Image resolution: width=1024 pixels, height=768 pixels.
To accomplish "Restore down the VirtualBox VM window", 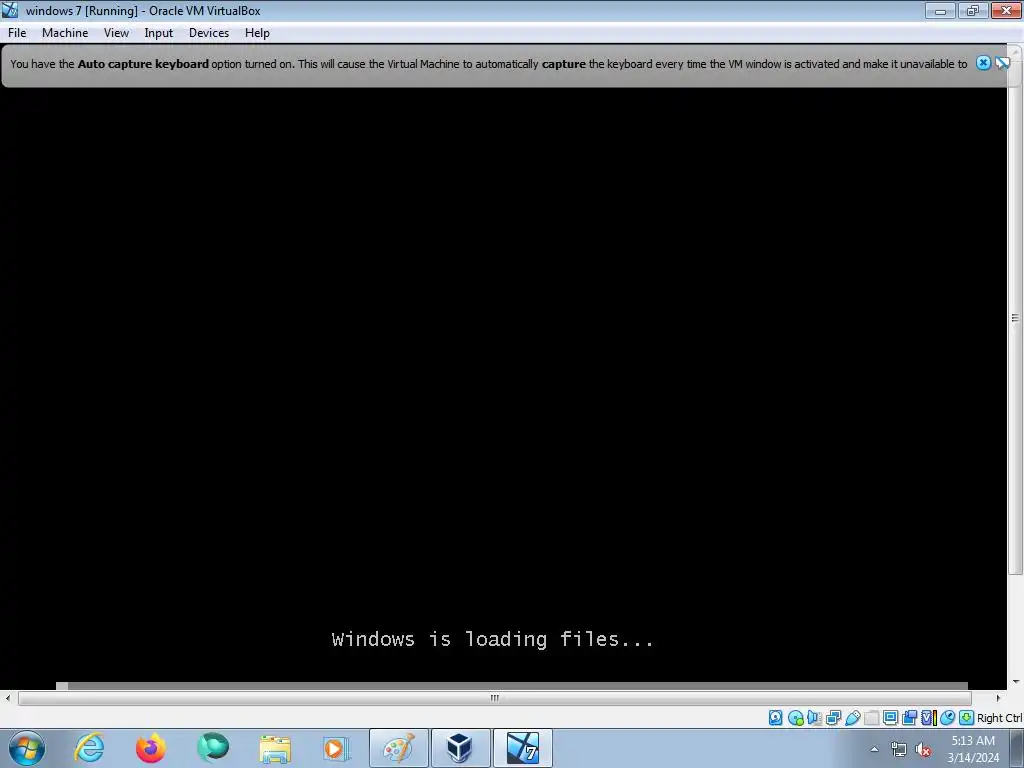I will click(973, 10).
